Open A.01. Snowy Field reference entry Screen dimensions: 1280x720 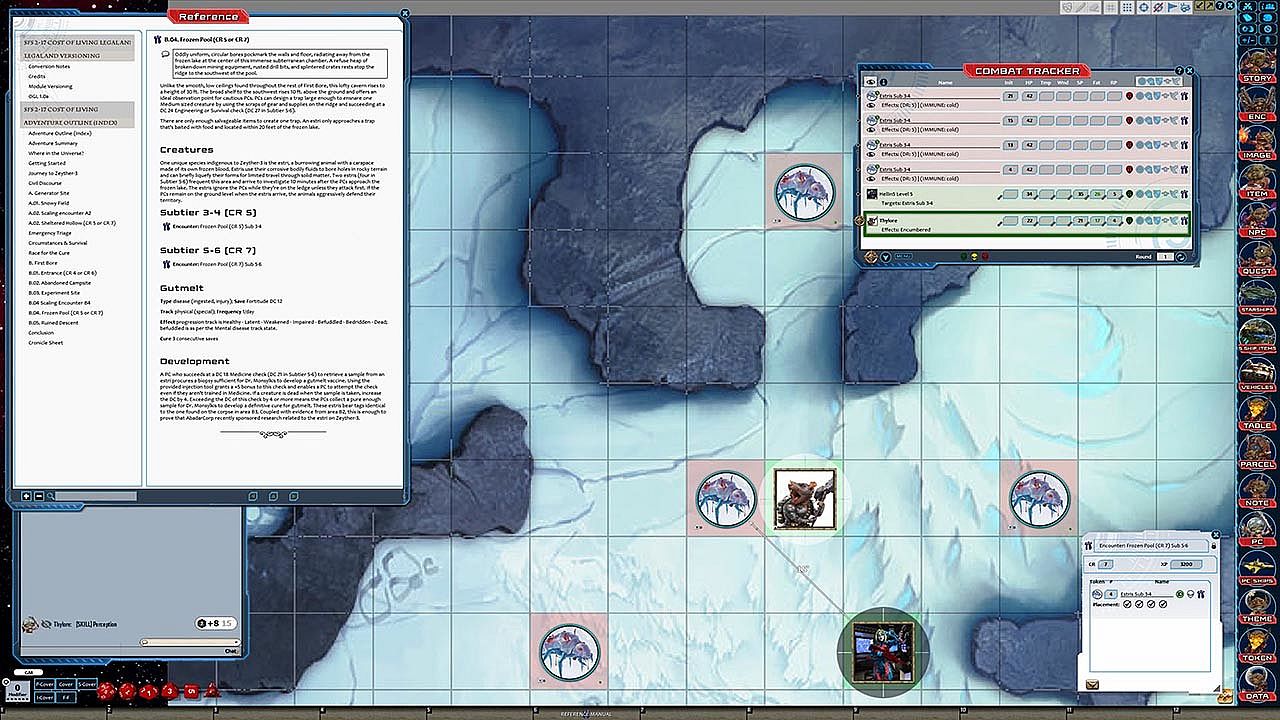point(49,203)
